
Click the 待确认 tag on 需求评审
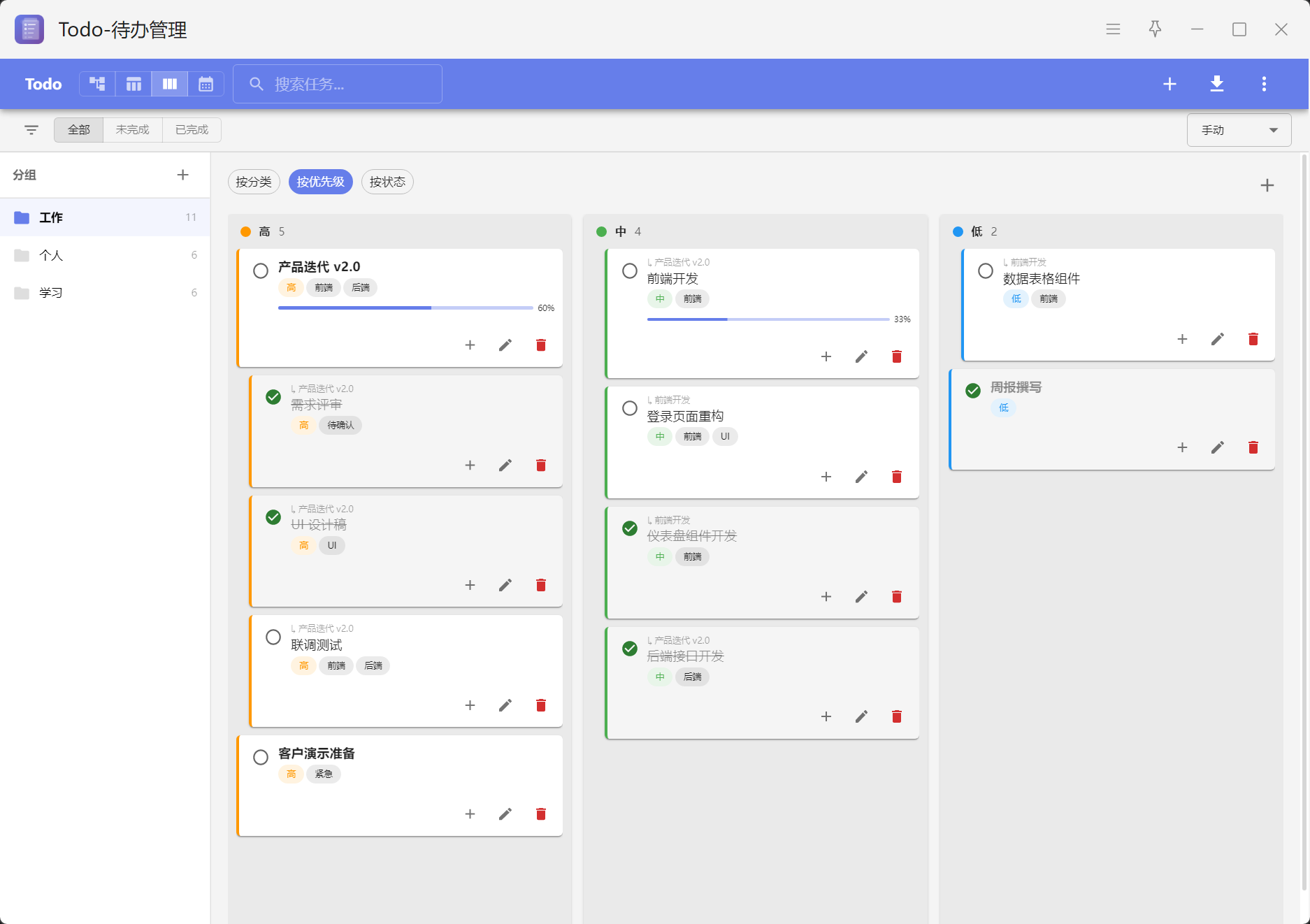tap(340, 425)
